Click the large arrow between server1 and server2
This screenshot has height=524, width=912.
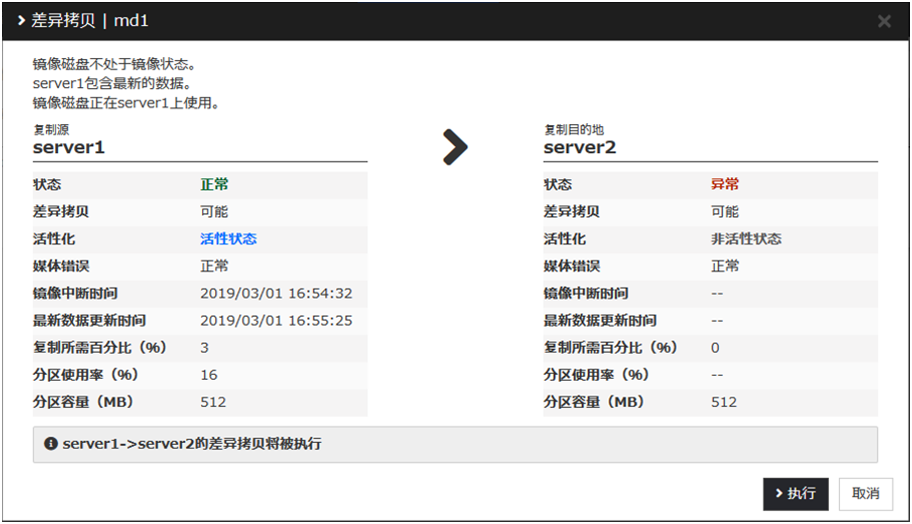pos(455,148)
